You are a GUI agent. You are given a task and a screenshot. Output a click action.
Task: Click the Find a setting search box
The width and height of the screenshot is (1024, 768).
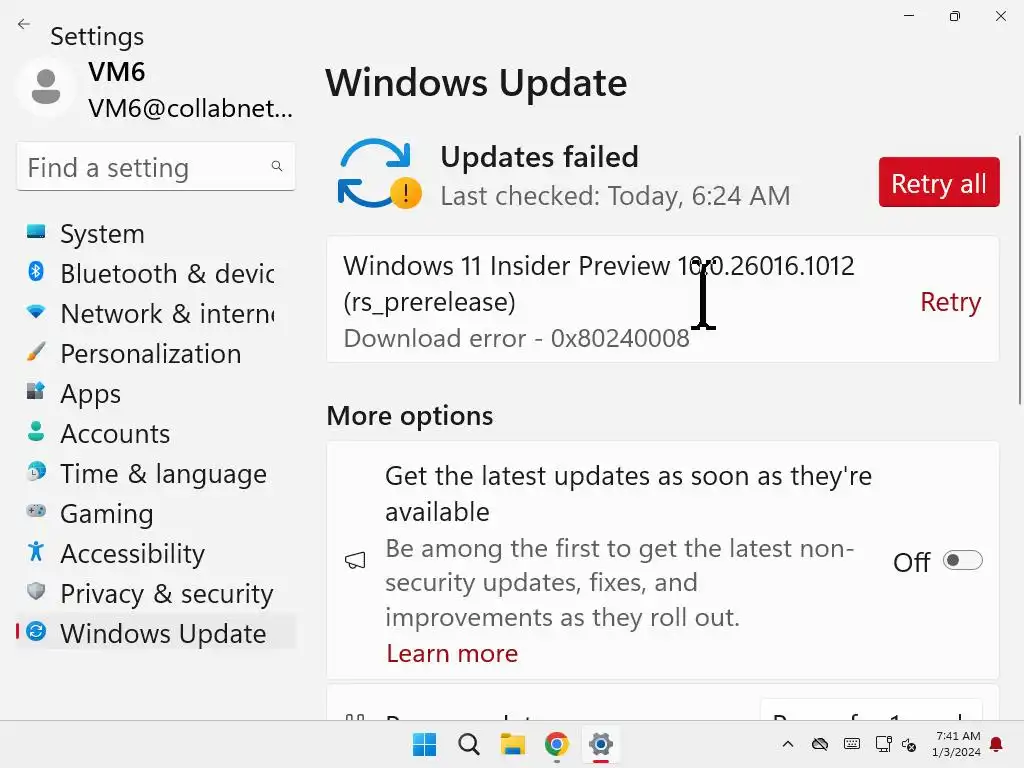156,167
